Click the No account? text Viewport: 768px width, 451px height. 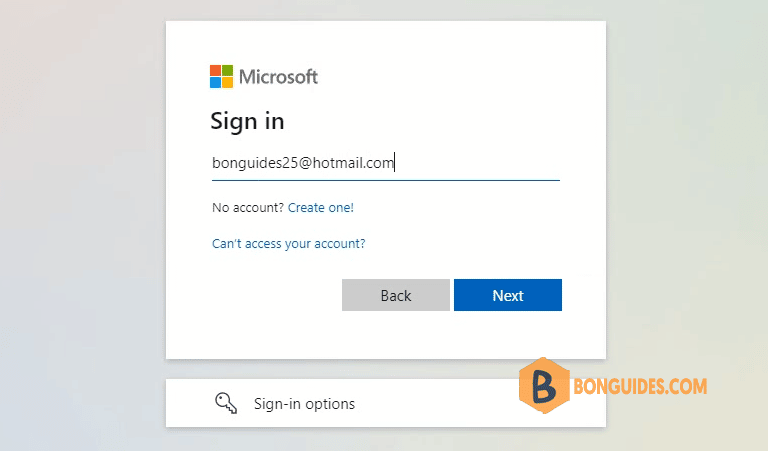pos(248,208)
